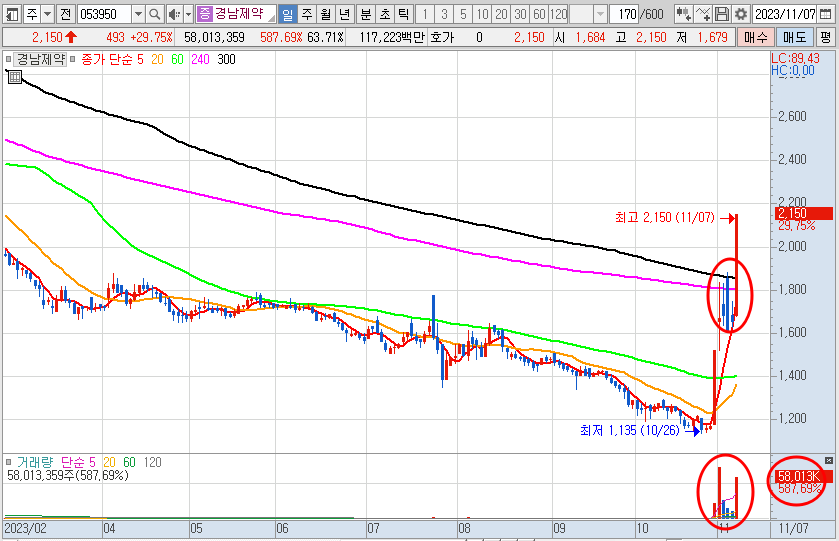
Task: Click the 거래량 volume legend label
Action: point(35,462)
